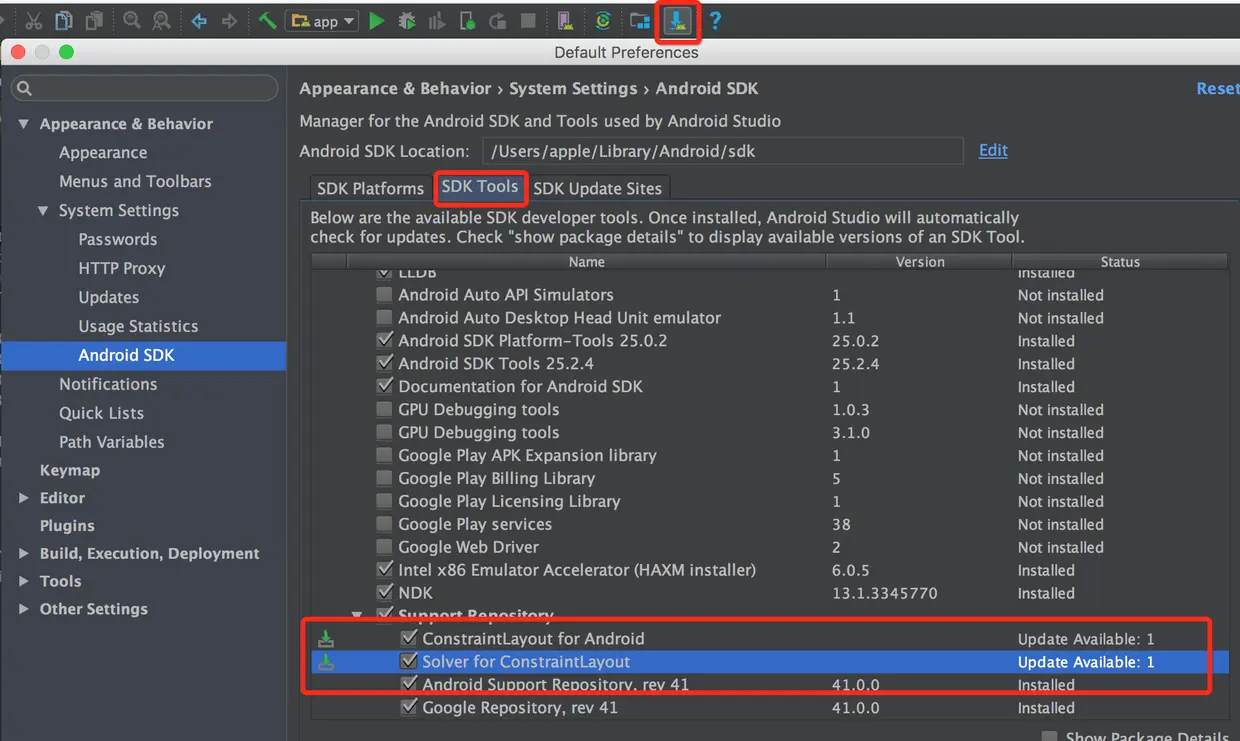Expand the Editor settings node
This screenshot has height=741, width=1240.
coord(24,498)
